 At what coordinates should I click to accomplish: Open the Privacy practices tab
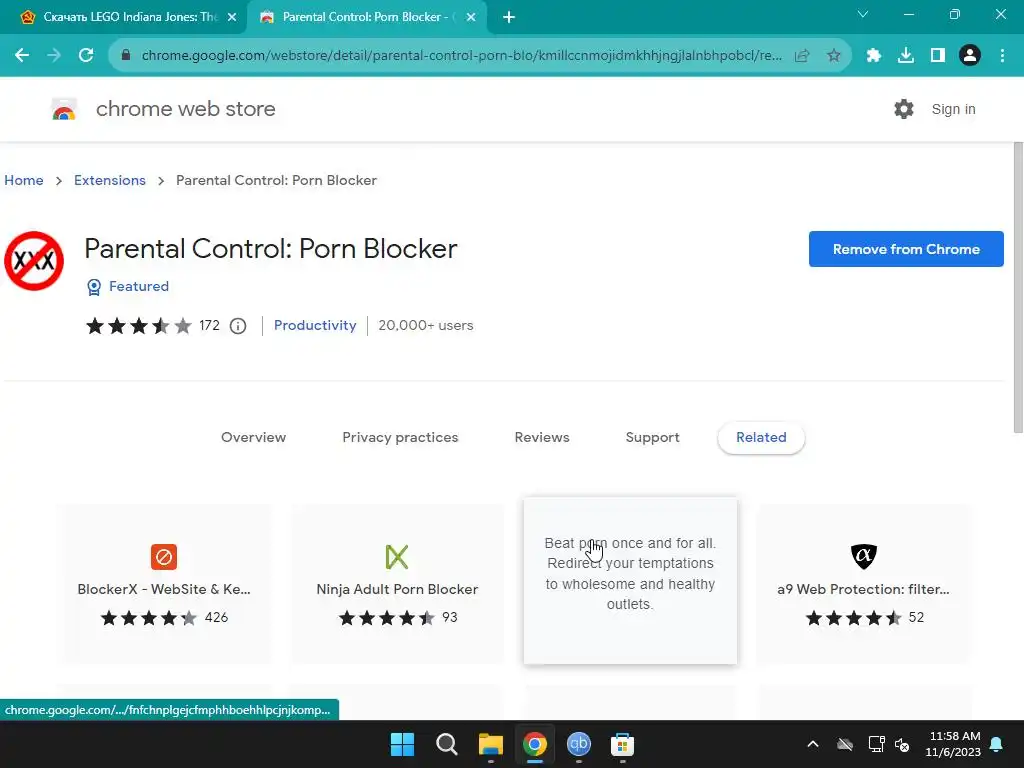point(400,438)
